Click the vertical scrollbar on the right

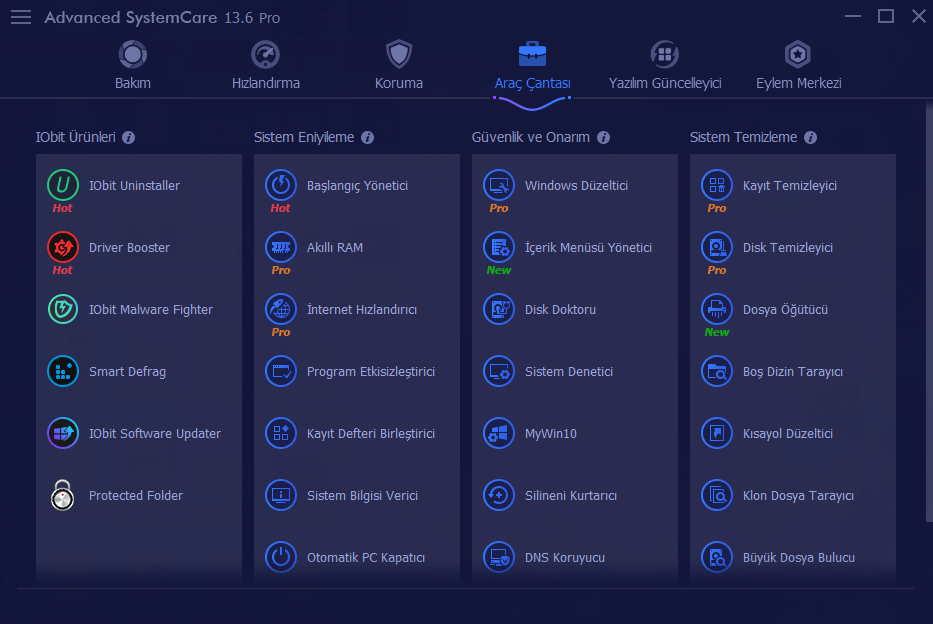[x=929, y=312]
